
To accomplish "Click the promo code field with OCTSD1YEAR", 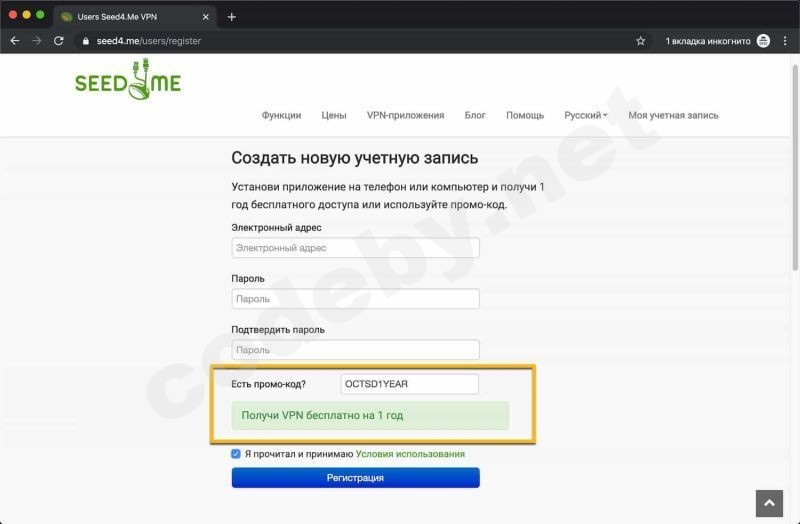I will coord(410,384).
